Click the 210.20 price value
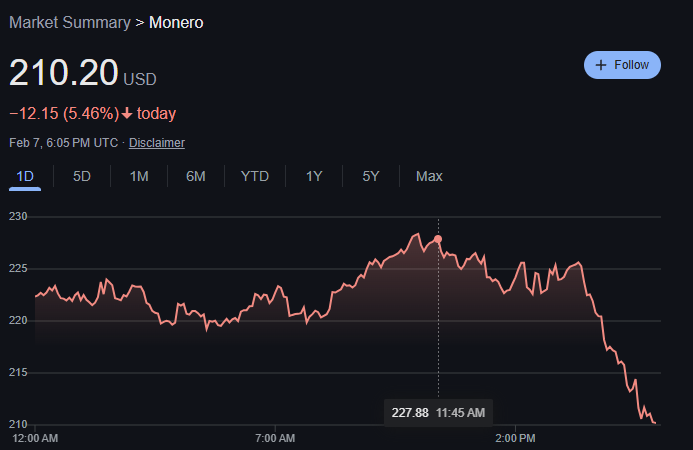 click(x=64, y=72)
